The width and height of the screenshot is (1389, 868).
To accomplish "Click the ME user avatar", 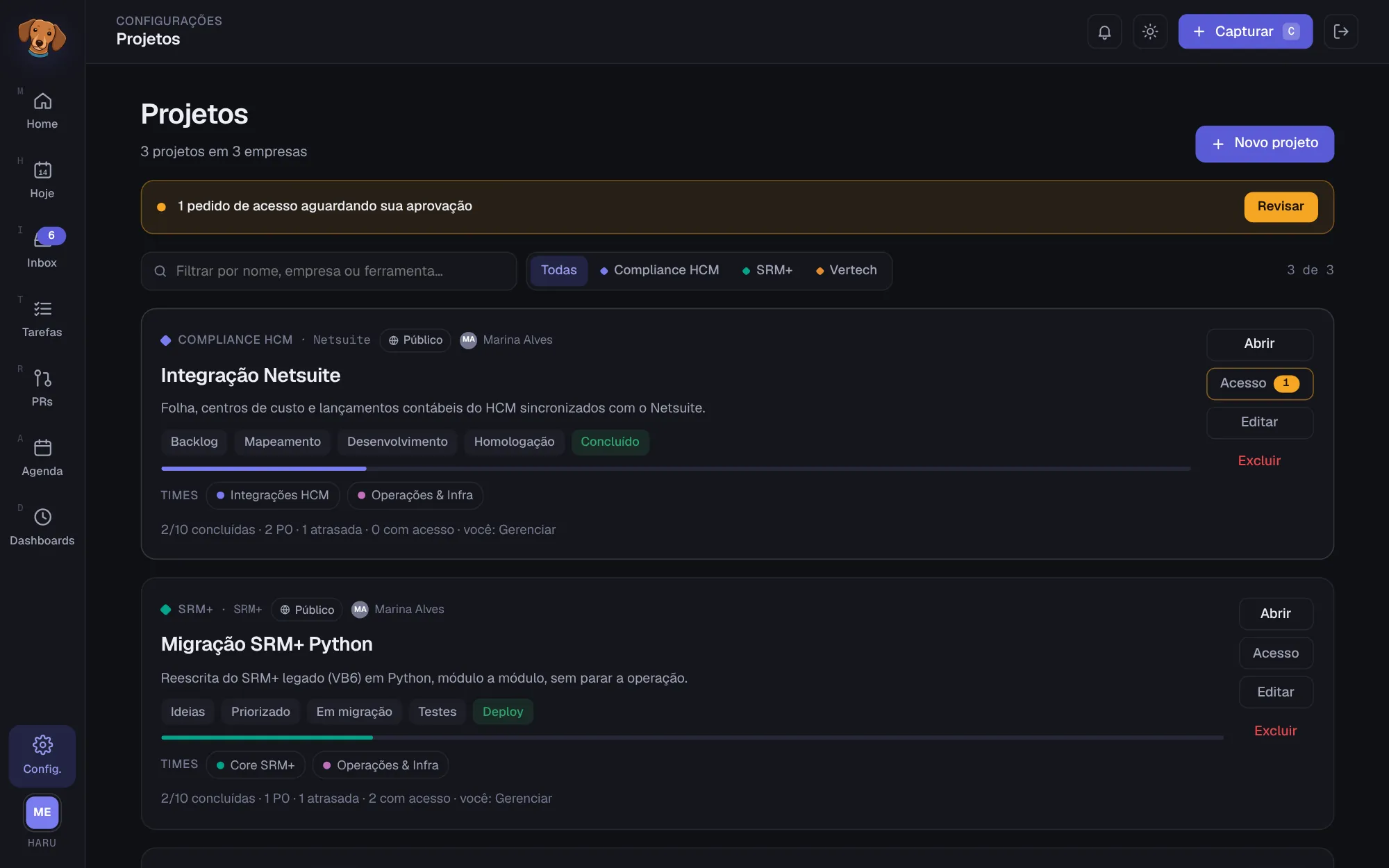I will coord(42,812).
